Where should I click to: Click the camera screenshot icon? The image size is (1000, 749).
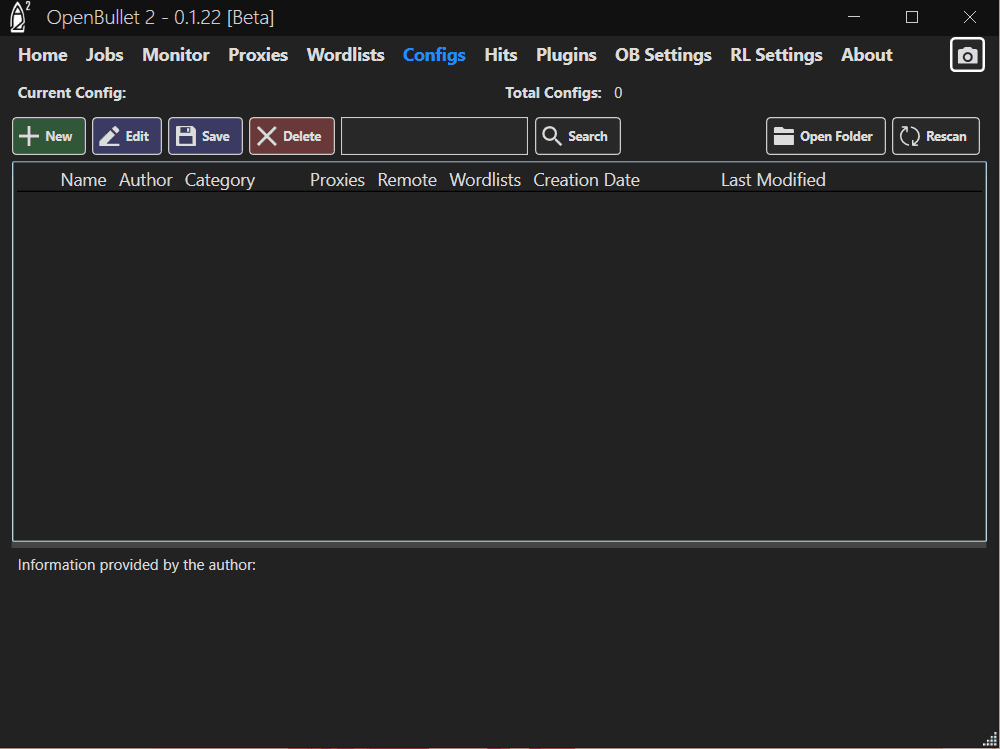click(966, 55)
